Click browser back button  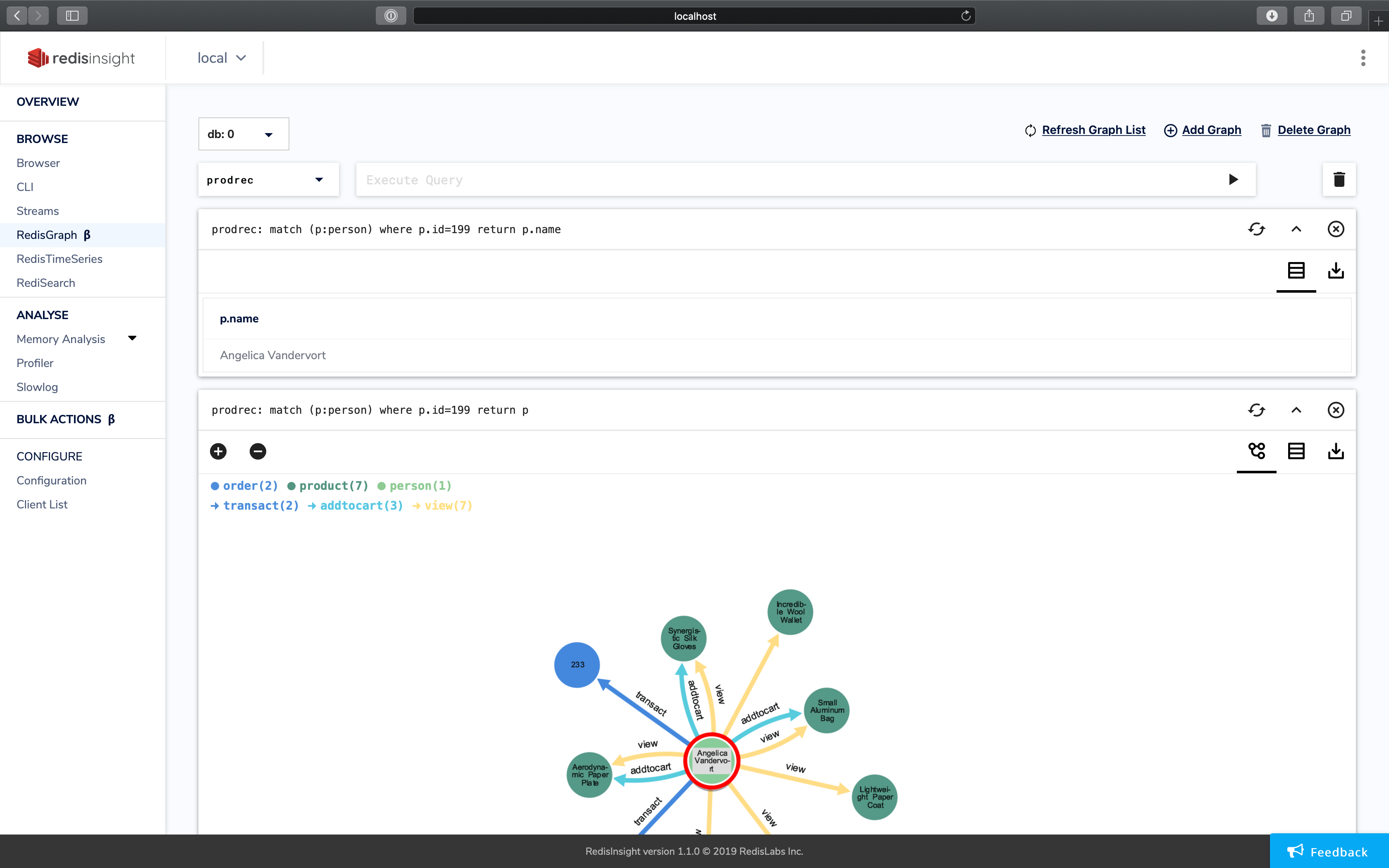(x=17, y=16)
